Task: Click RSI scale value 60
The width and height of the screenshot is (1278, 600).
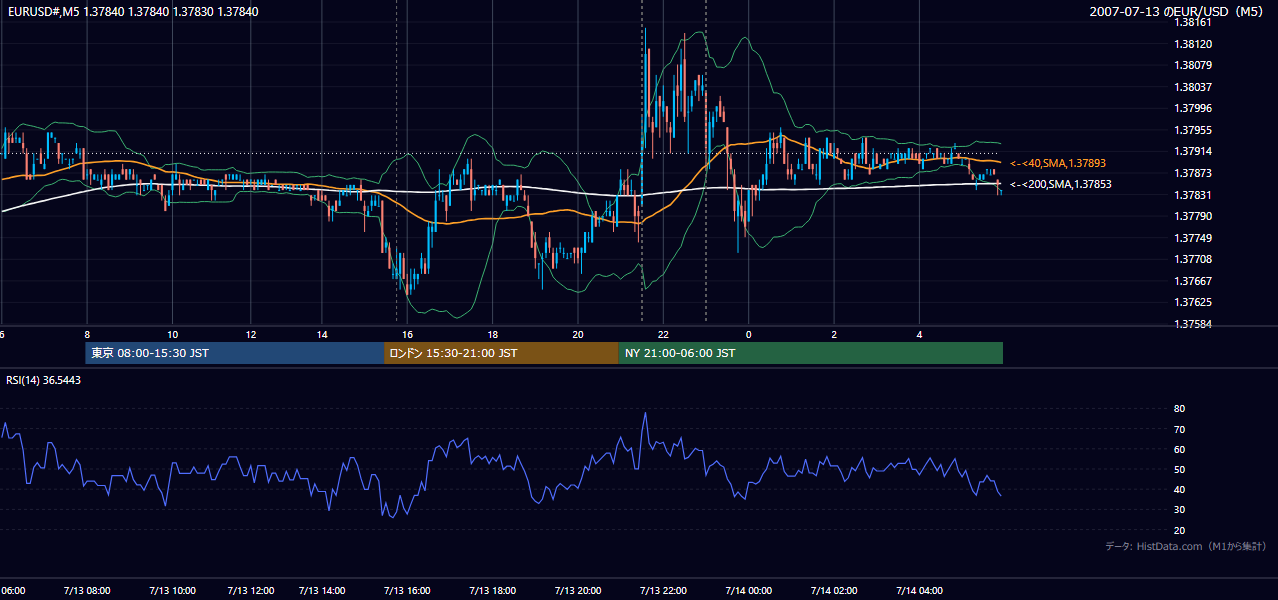Action: 1179,449
